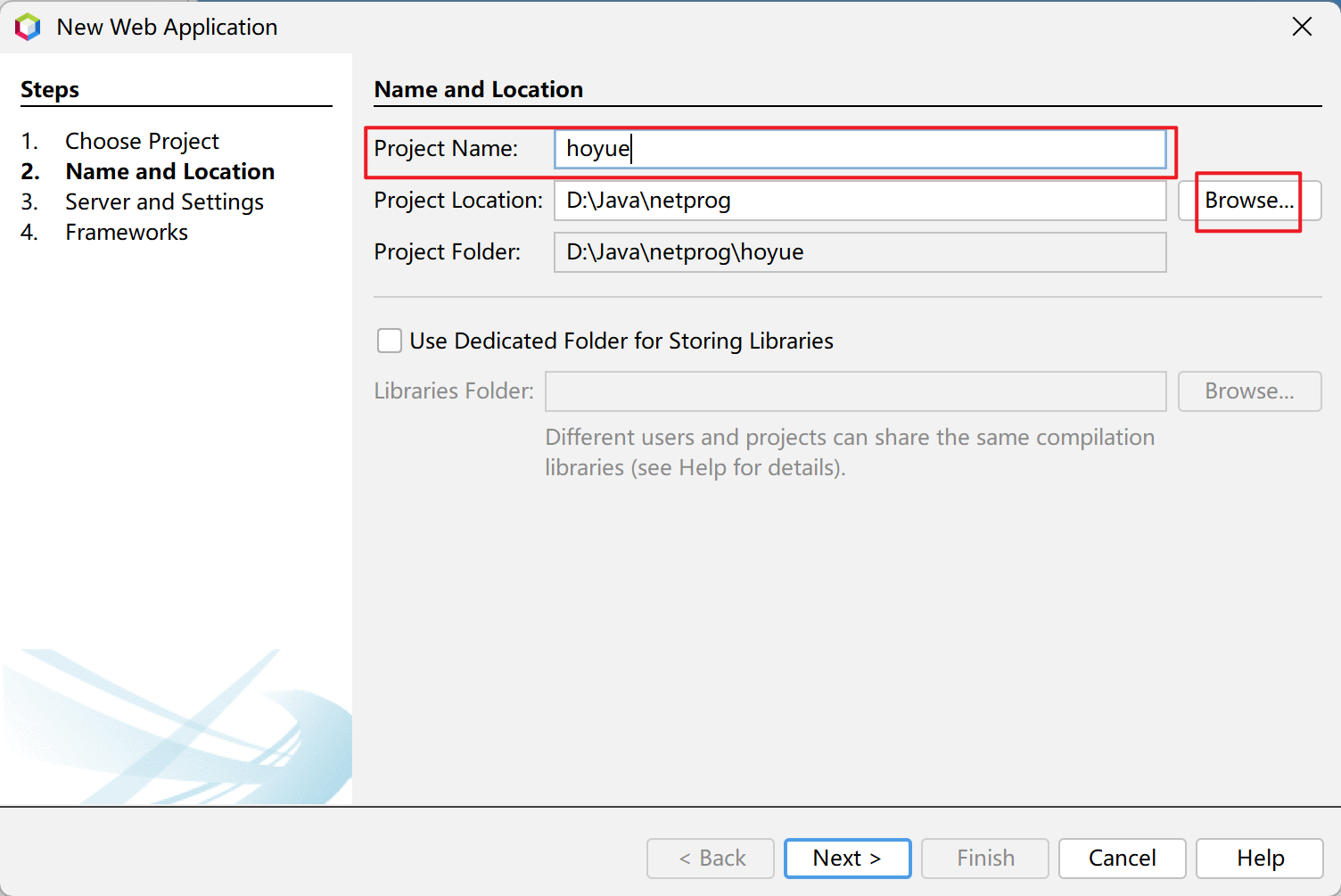1341x896 pixels.
Task: Cancel the new web application wizard
Action: coord(1123,859)
